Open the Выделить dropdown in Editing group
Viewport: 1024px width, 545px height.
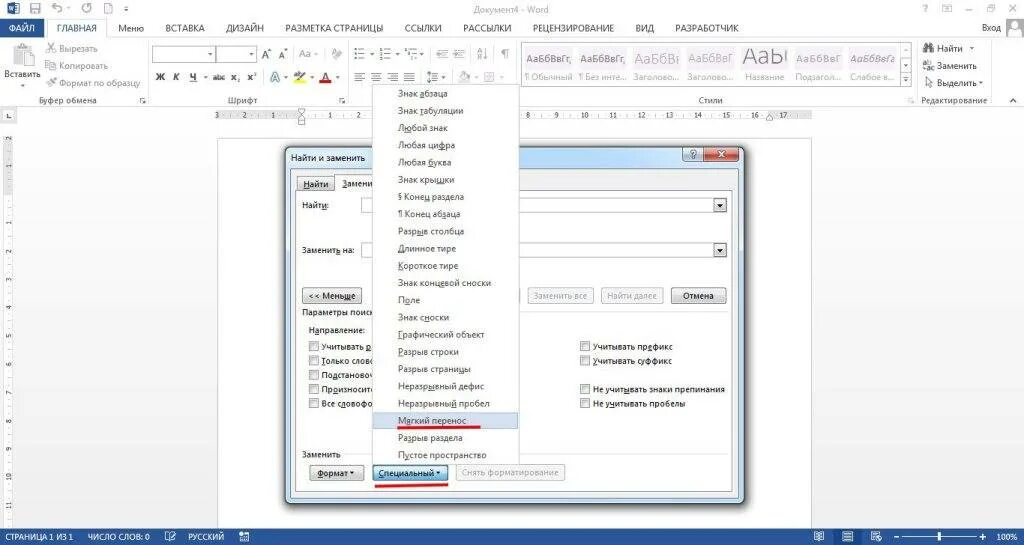click(954, 83)
